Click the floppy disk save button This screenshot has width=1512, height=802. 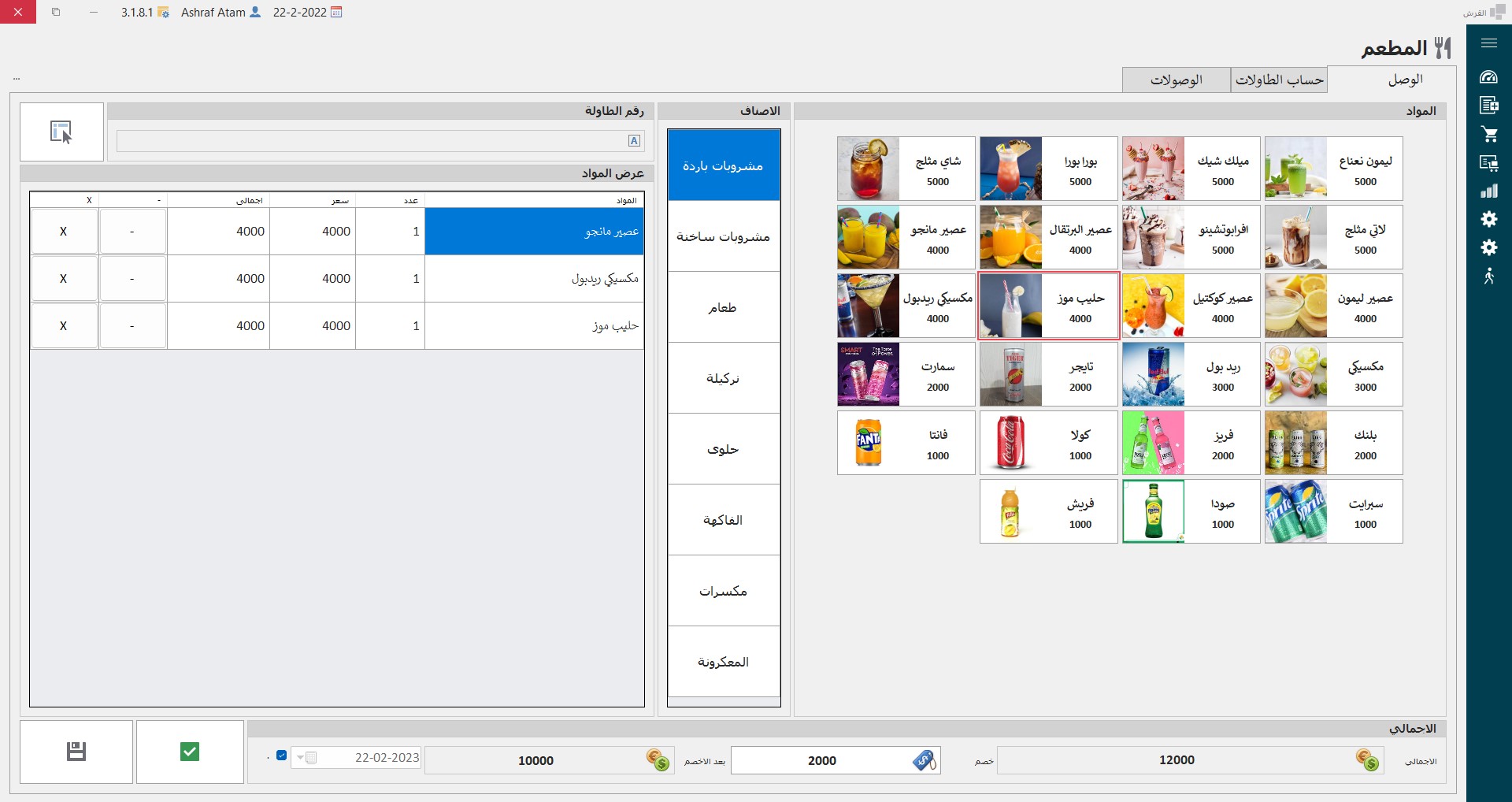pyautogui.click(x=76, y=752)
